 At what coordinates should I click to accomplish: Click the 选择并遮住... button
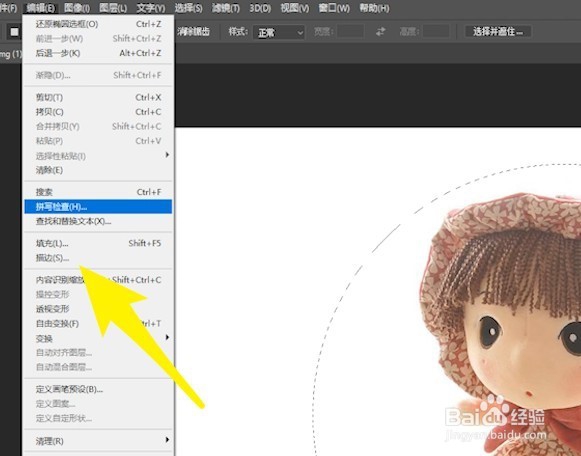(x=498, y=32)
